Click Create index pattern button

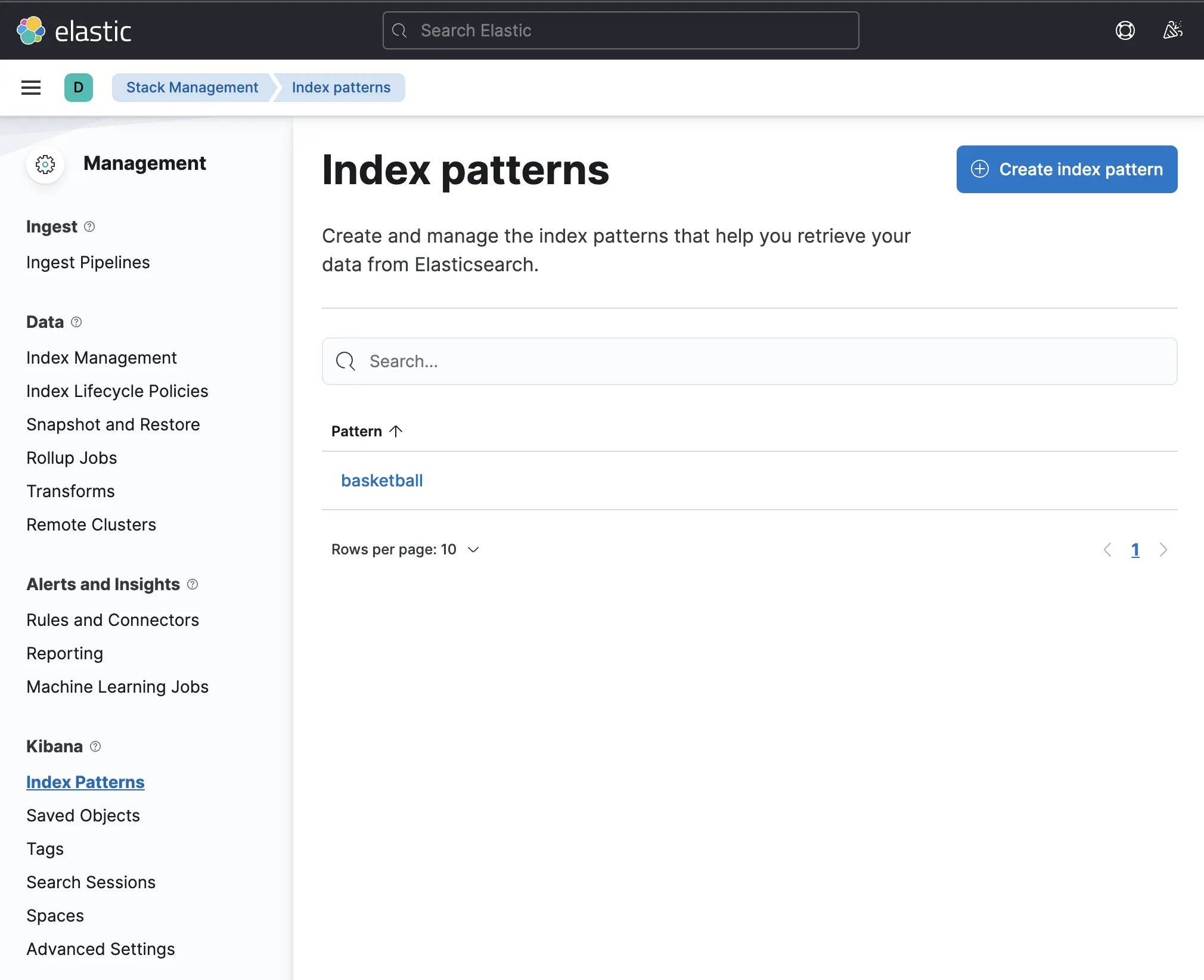1066,169
